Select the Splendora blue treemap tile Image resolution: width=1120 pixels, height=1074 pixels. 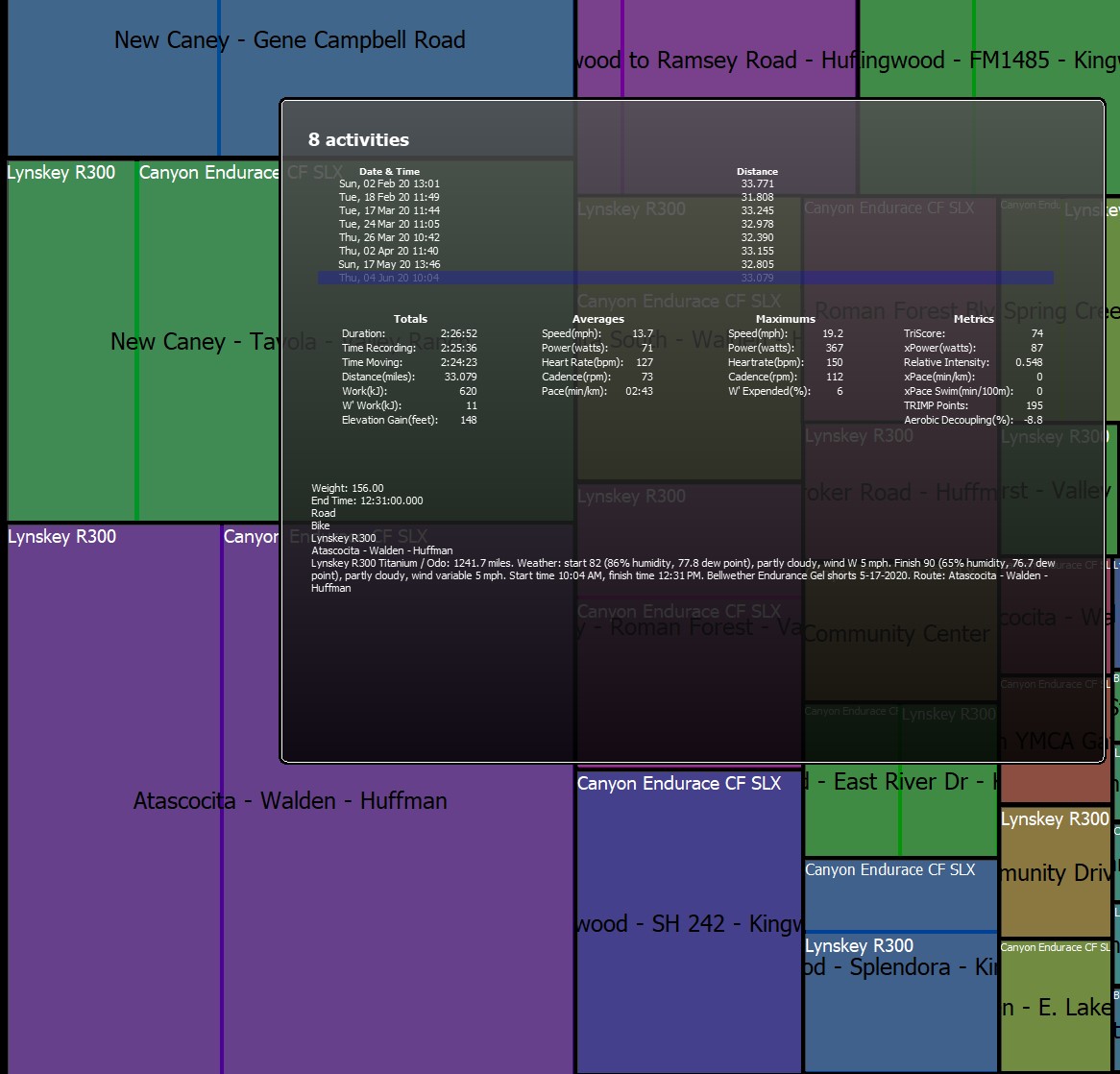(x=901, y=1000)
